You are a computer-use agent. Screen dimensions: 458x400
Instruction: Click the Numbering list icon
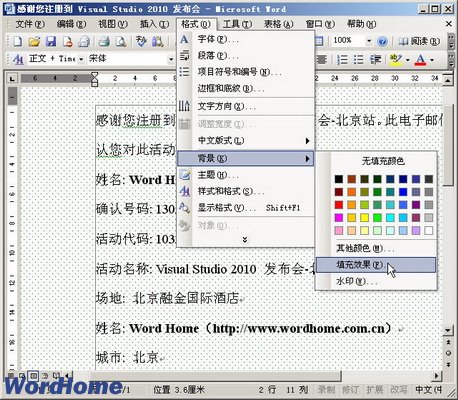(342, 60)
